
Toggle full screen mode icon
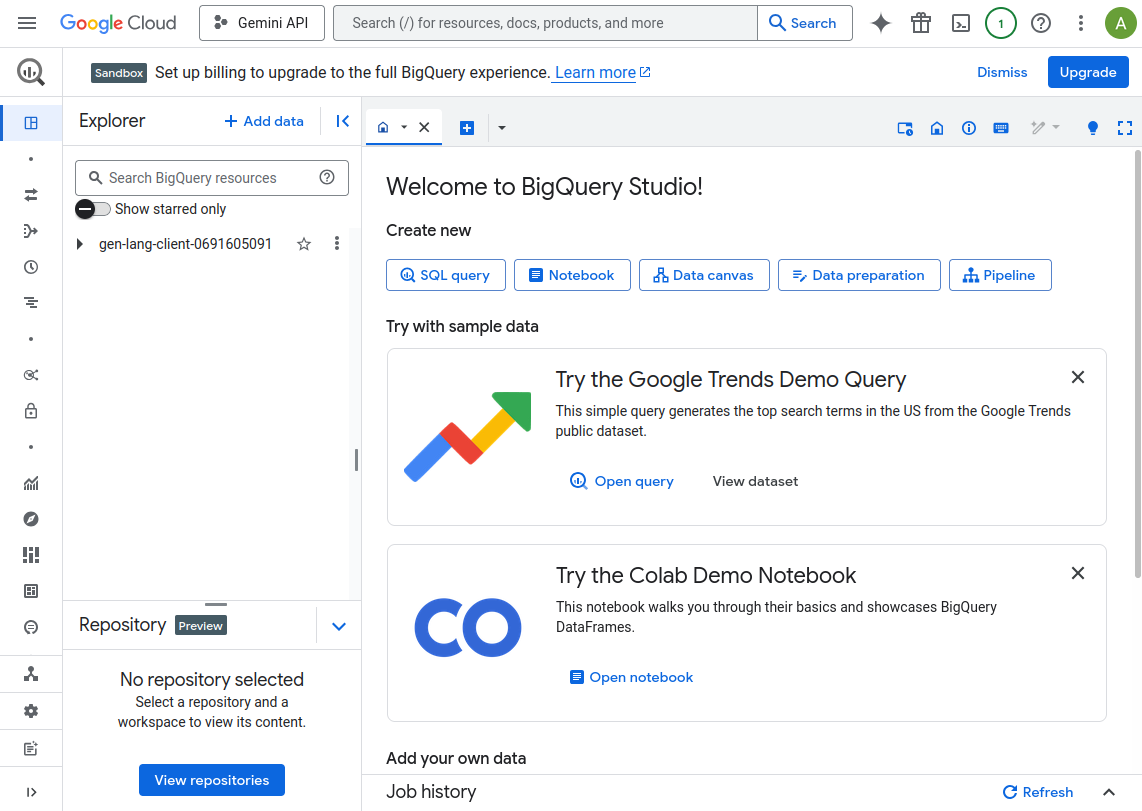tap(1125, 128)
